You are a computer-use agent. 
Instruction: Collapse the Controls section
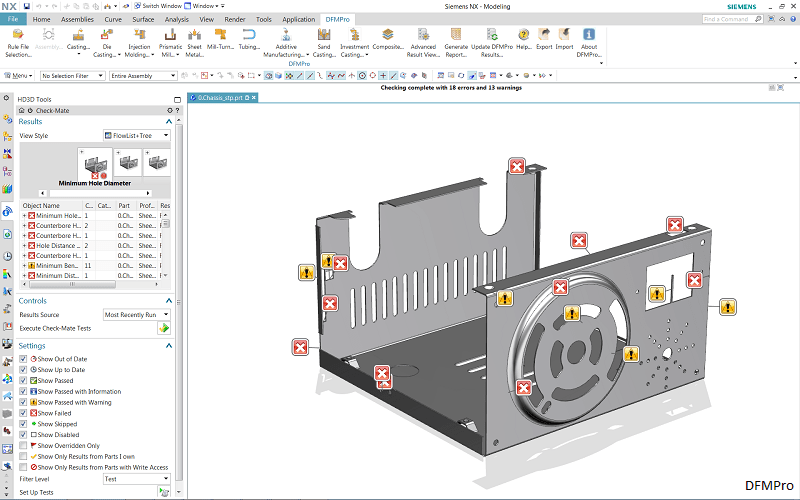point(169,301)
